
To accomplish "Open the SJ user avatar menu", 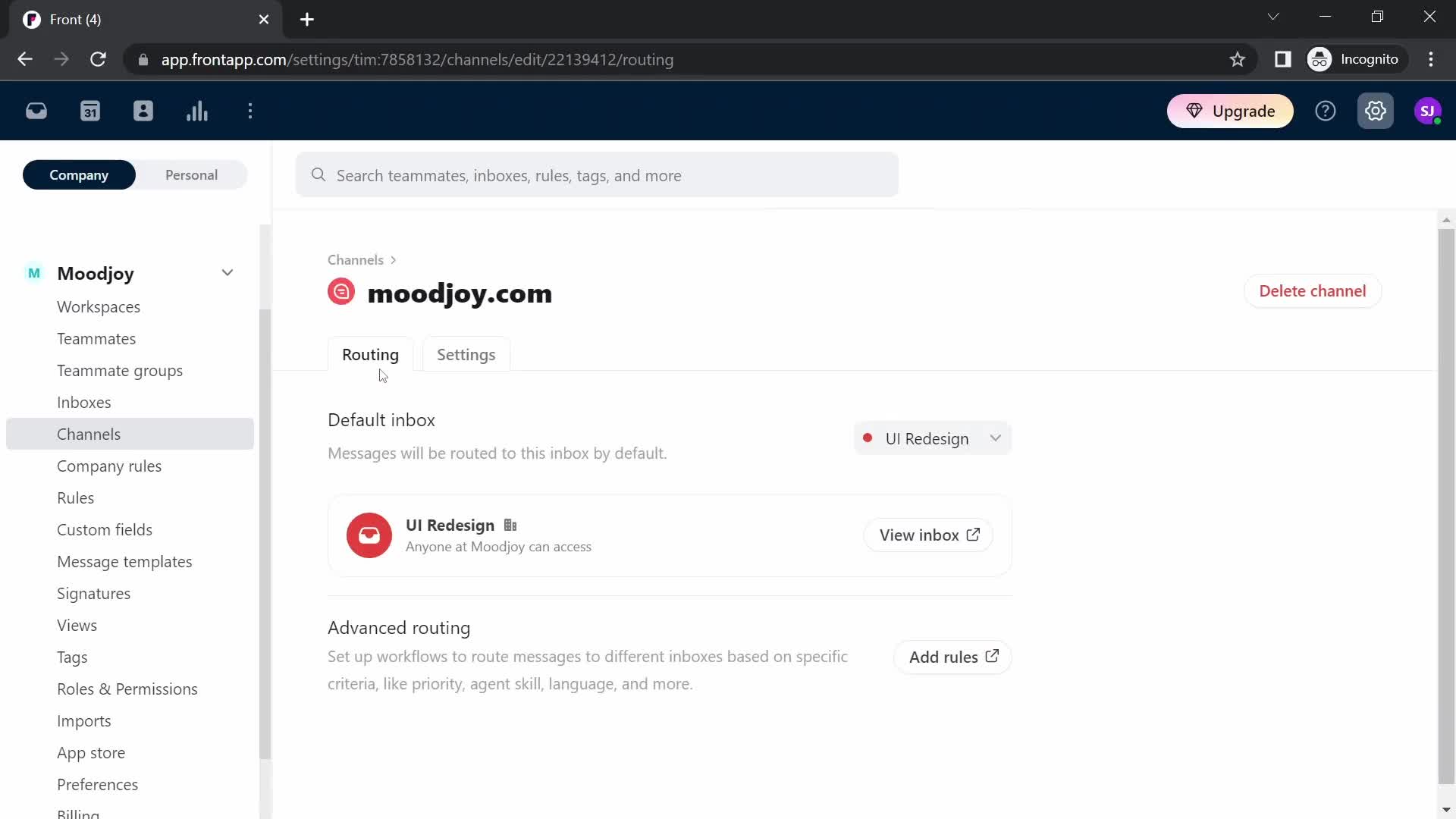I will [1428, 111].
